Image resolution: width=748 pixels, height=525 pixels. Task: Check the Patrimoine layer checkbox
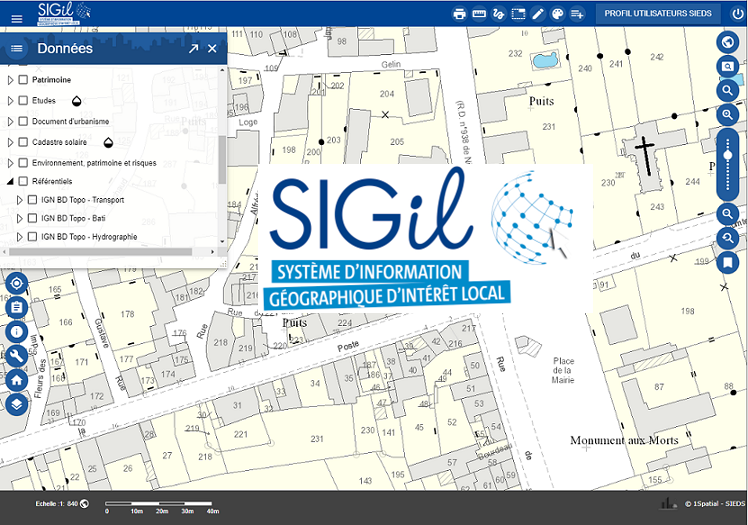[23, 80]
